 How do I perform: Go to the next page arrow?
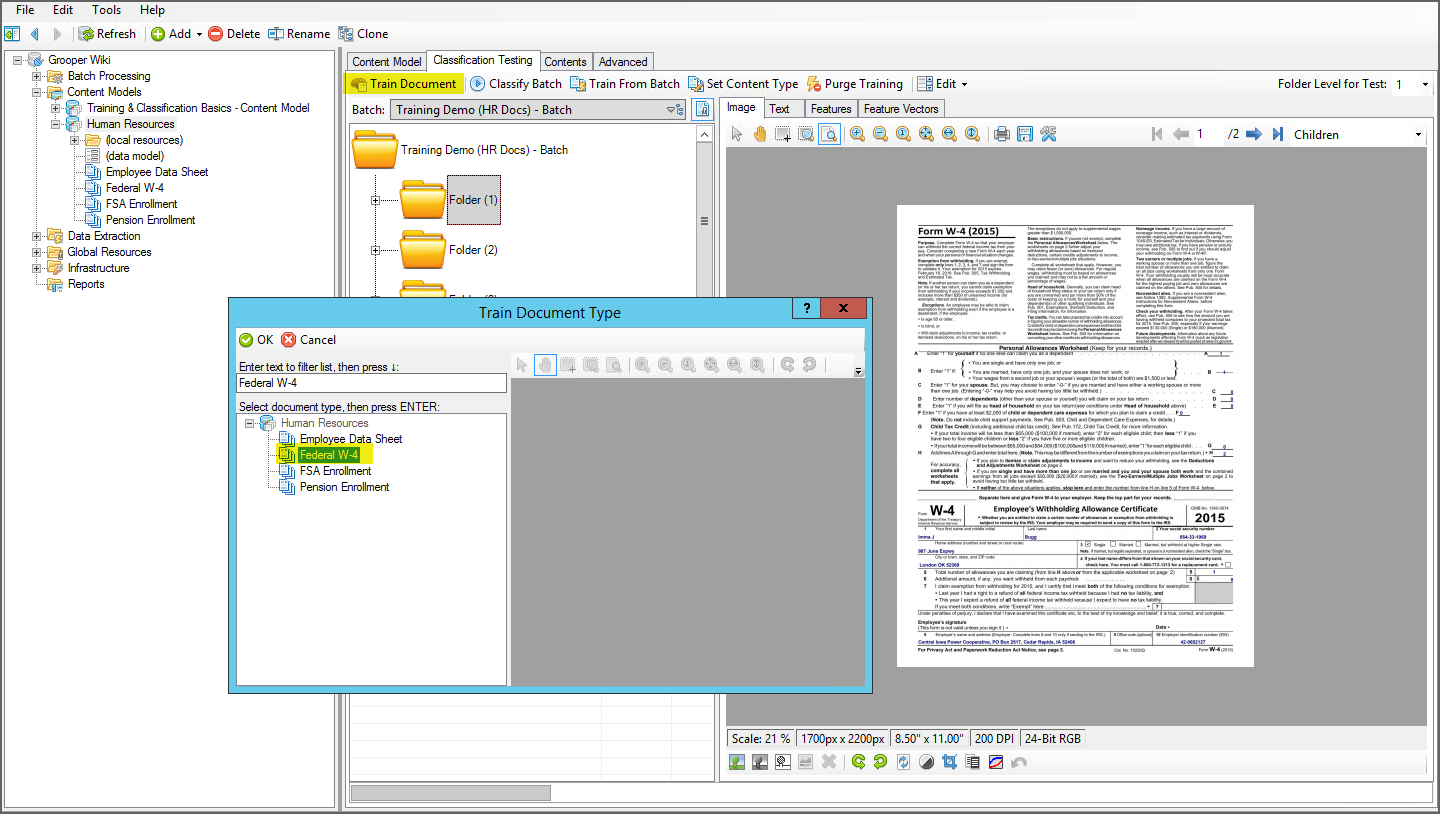pos(1253,134)
